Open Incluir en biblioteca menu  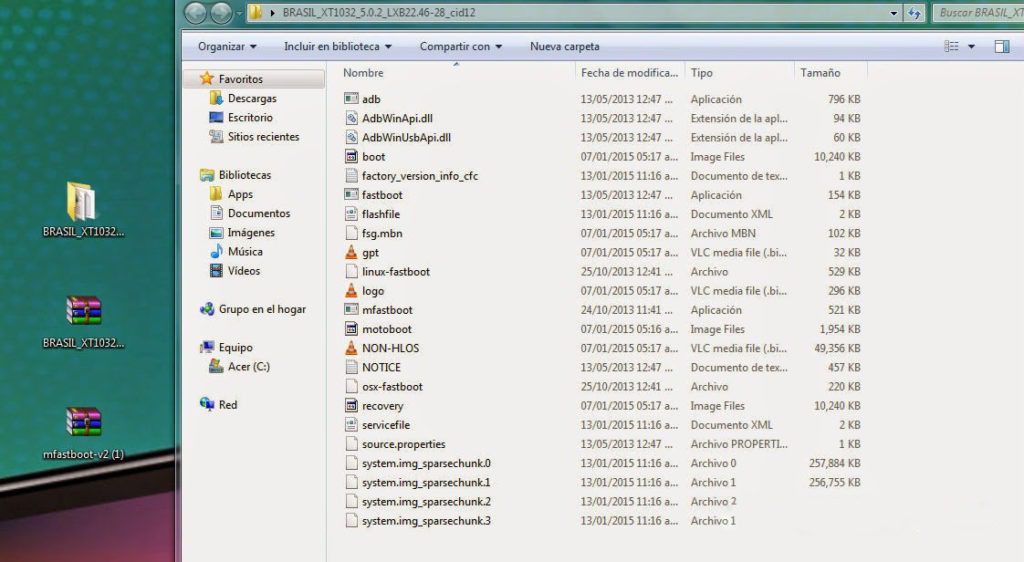(x=338, y=46)
